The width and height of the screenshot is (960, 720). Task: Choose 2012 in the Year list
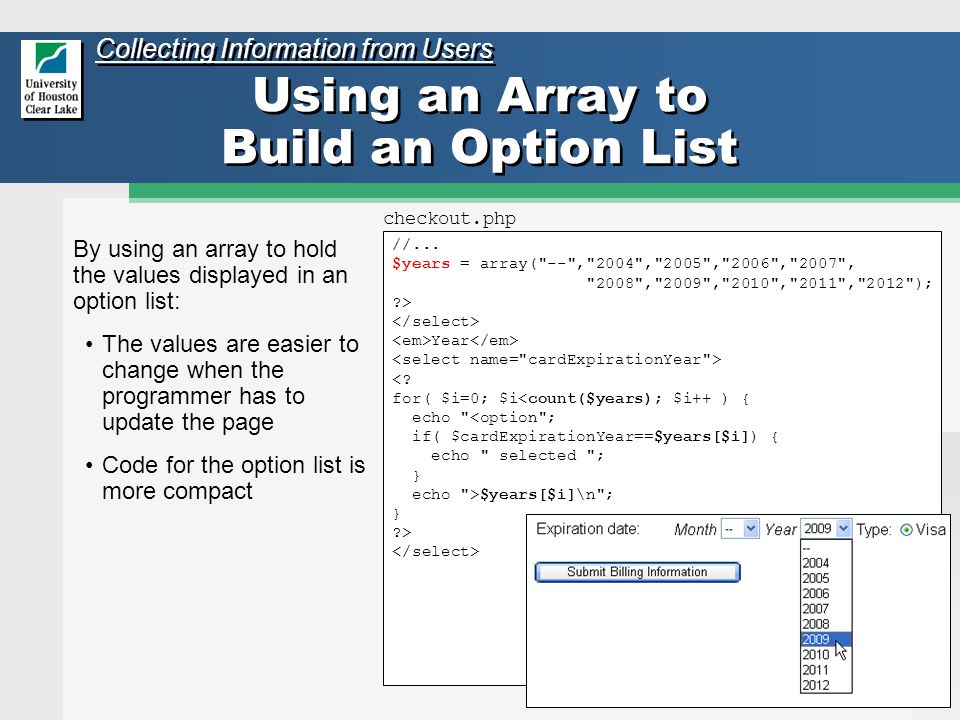[x=825, y=685]
